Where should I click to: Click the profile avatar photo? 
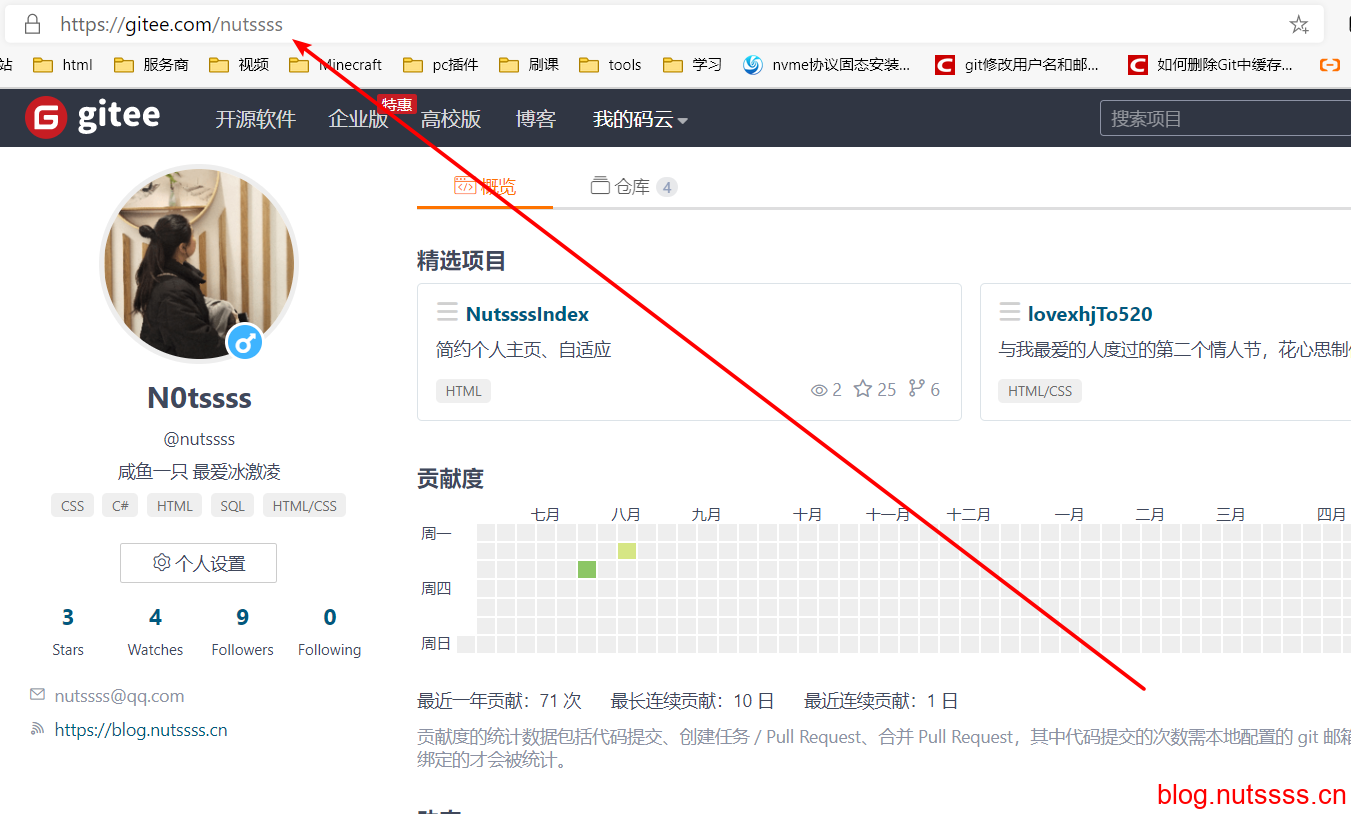point(198,263)
